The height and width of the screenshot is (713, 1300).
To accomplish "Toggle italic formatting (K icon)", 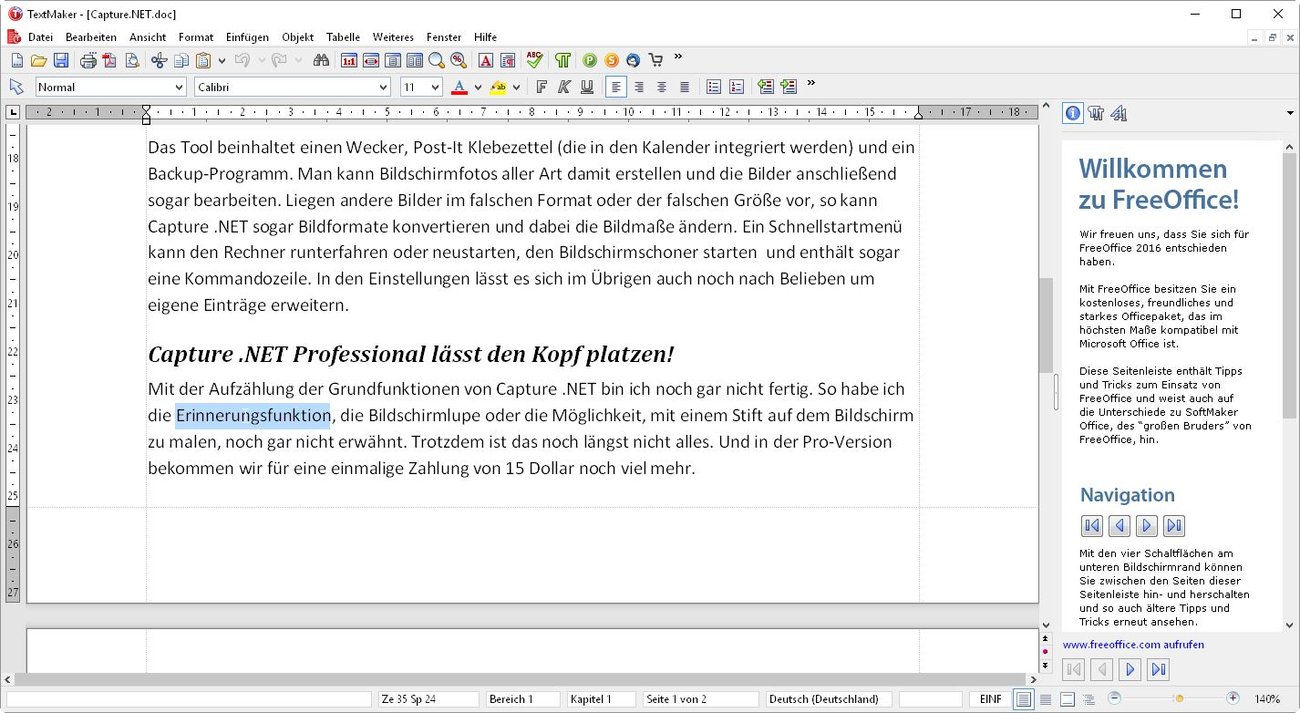I will click(x=564, y=87).
